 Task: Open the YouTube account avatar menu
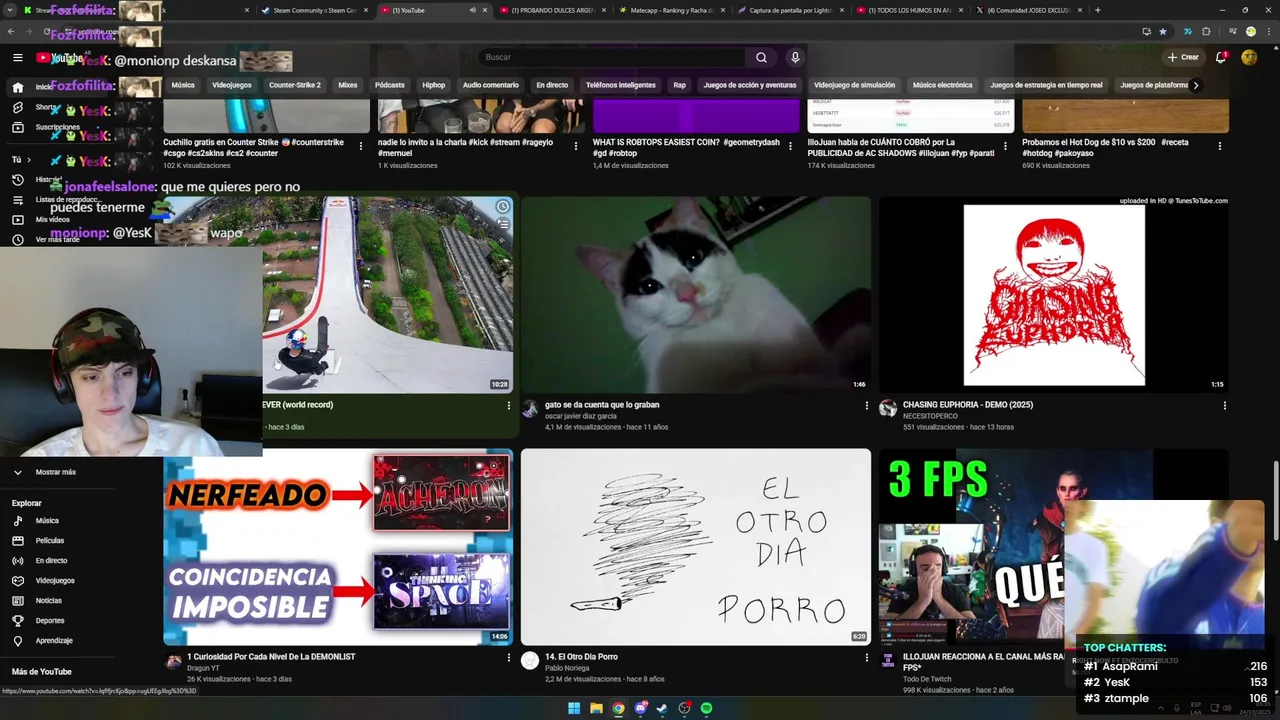click(x=1249, y=57)
